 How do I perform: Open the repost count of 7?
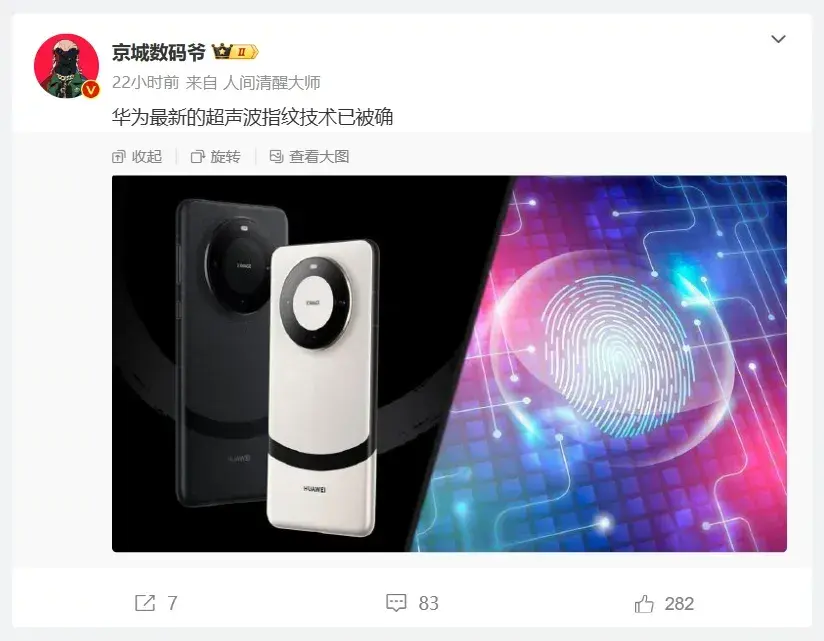[x=172, y=603]
